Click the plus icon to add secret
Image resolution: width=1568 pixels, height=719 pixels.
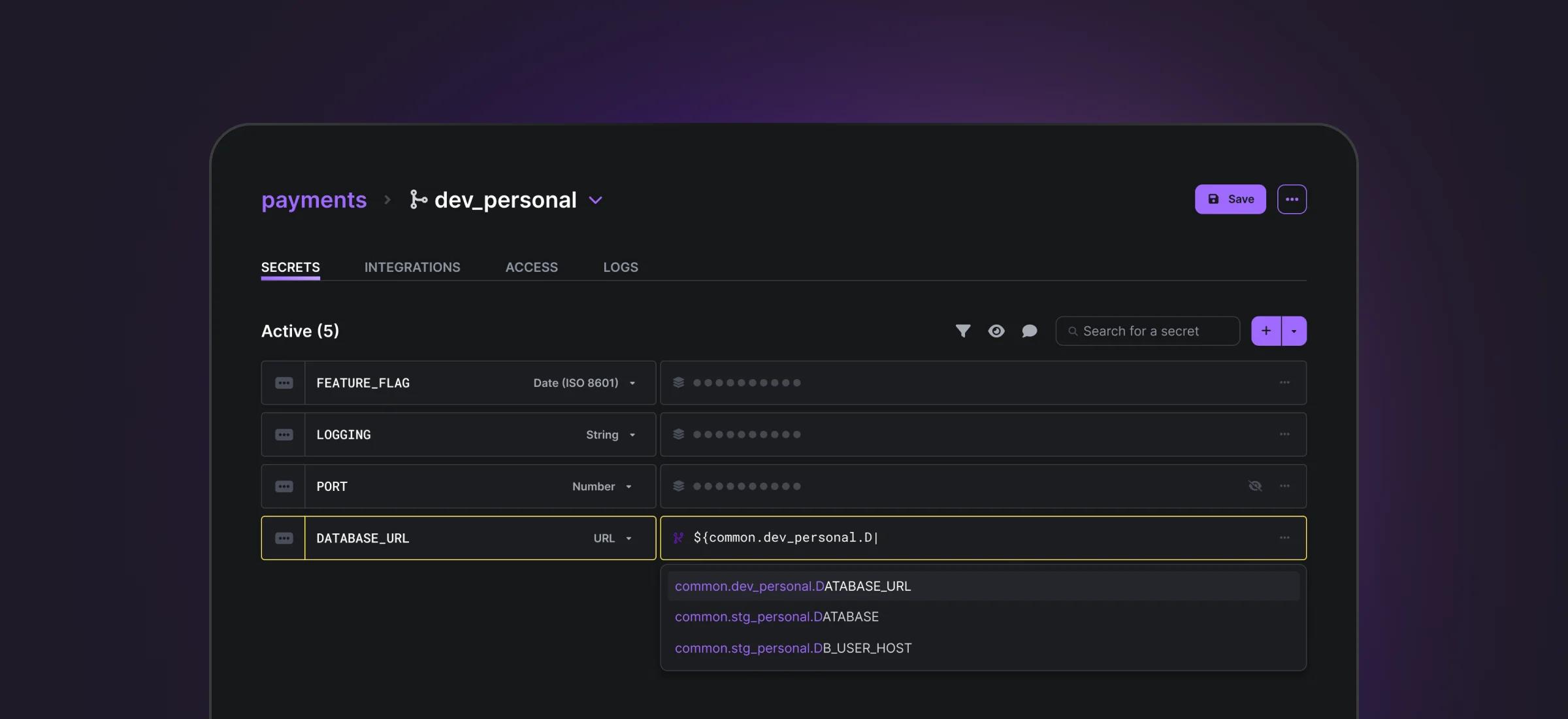[1266, 331]
